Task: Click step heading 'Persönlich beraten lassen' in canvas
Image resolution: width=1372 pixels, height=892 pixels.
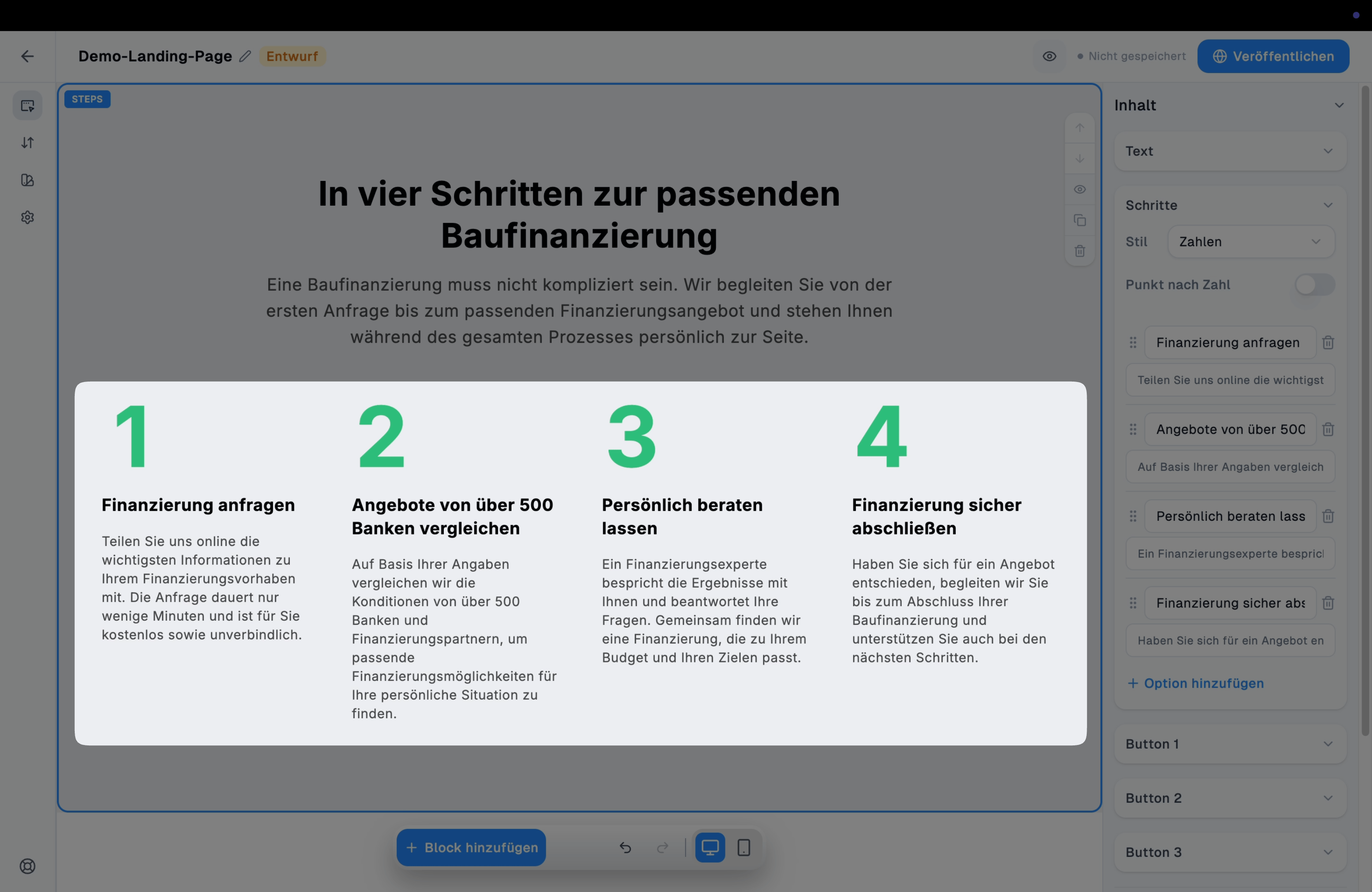Action: tap(682, 517)
